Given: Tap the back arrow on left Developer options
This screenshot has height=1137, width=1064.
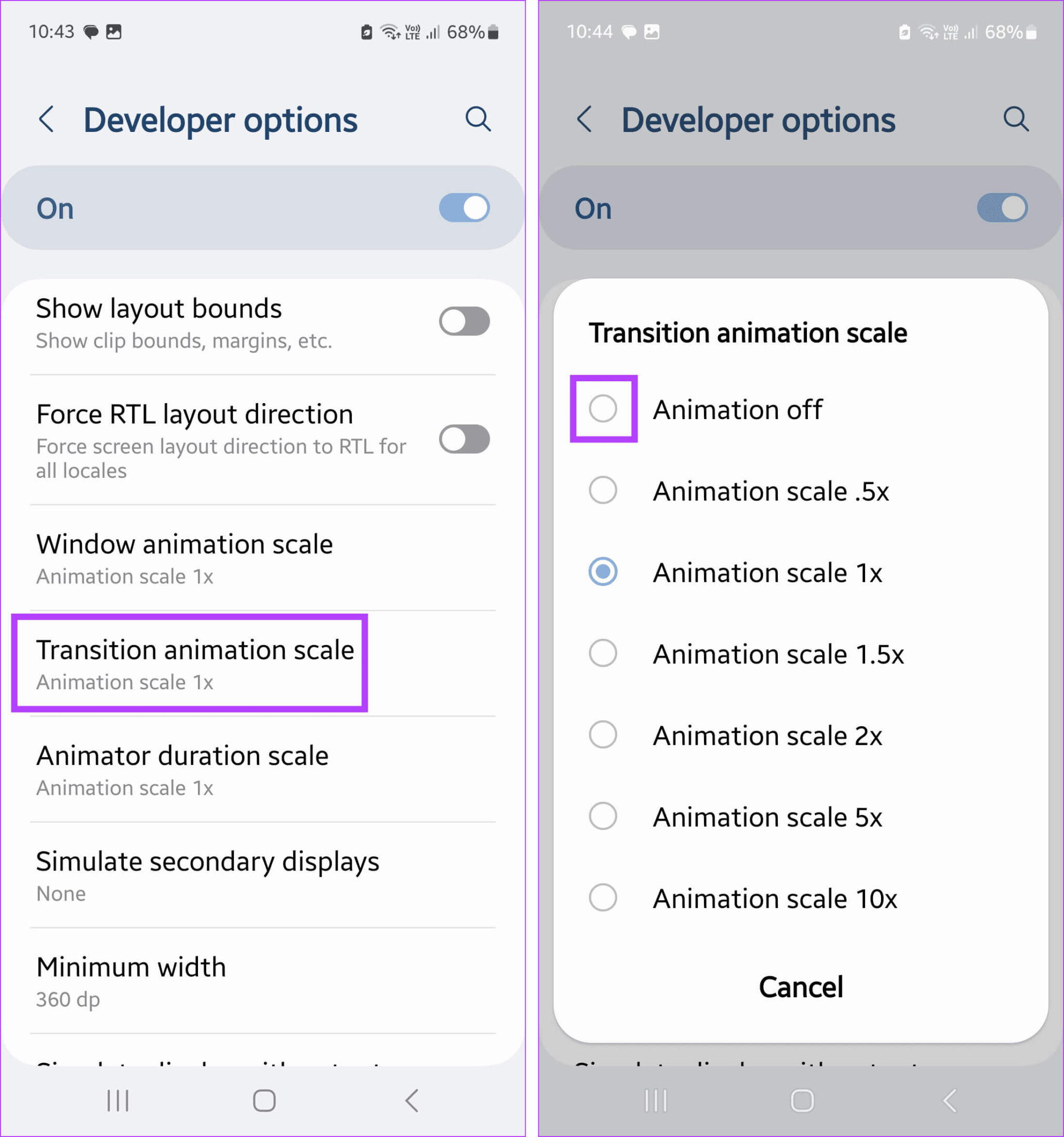Looking at the screenshot, I should (47, 119).
